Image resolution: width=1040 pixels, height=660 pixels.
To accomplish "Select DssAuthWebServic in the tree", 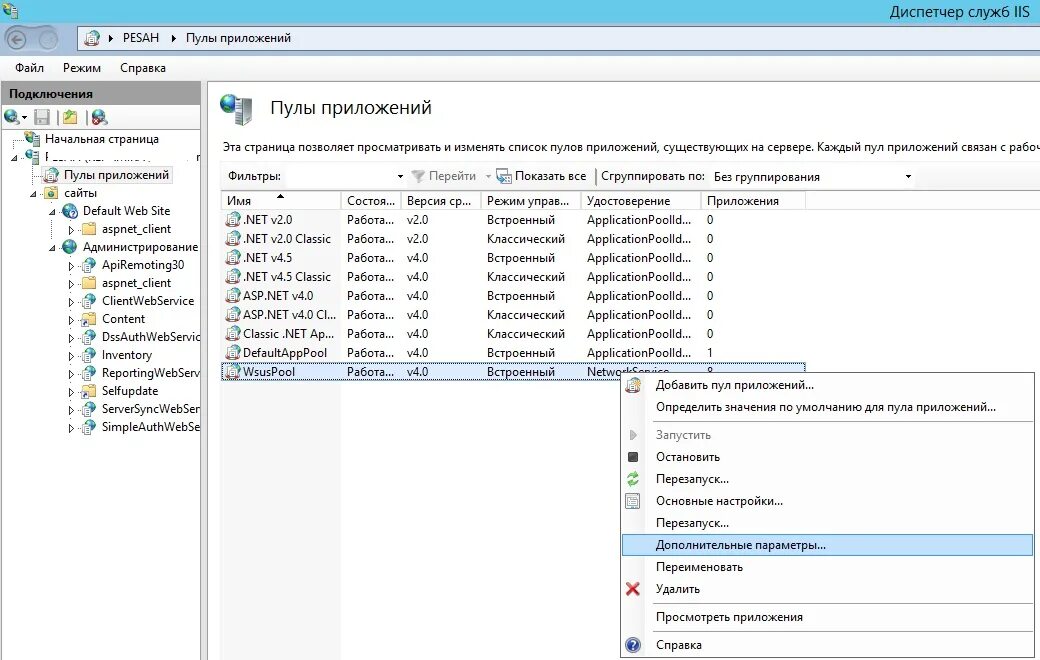I will [x=150, y=337].
